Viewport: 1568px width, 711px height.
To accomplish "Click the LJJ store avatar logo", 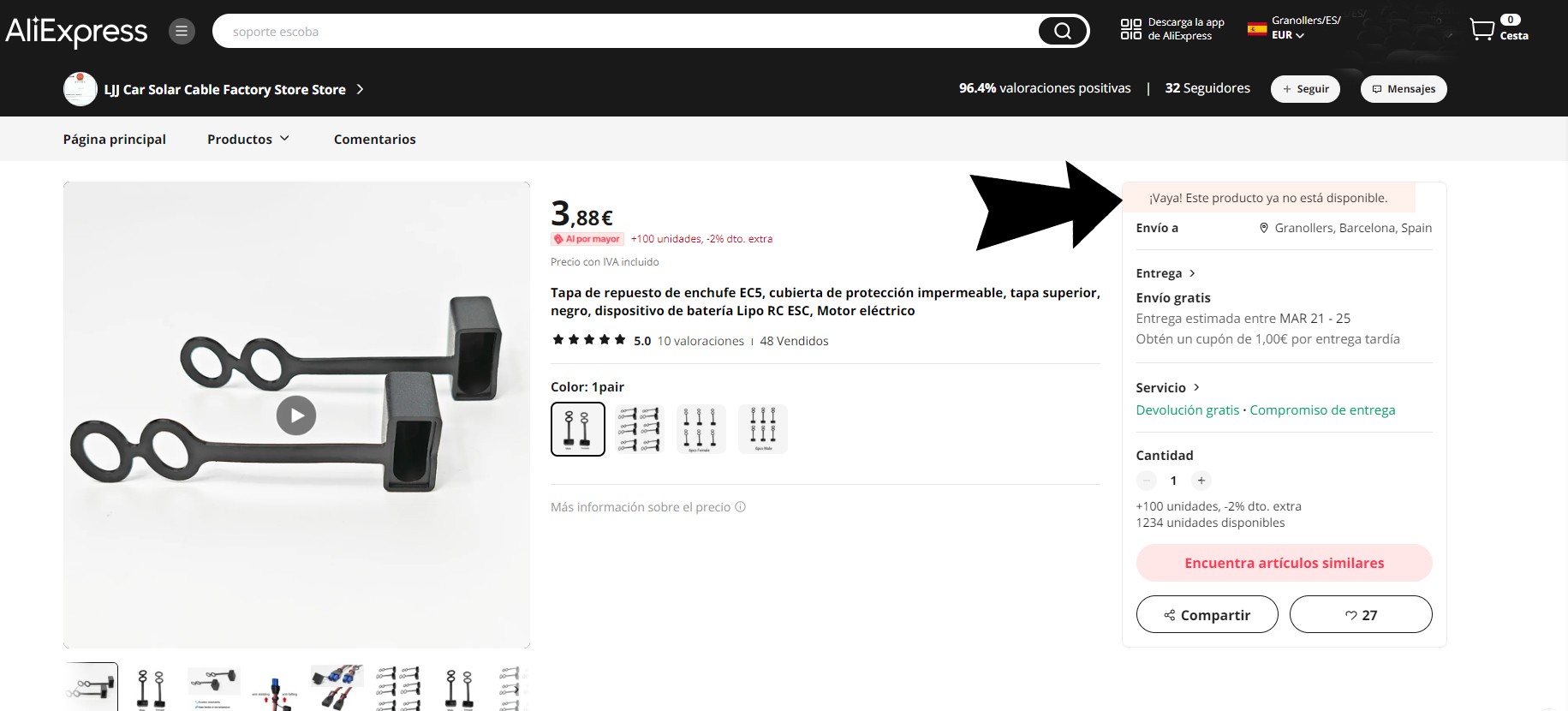I will click(x=80, y=89).
